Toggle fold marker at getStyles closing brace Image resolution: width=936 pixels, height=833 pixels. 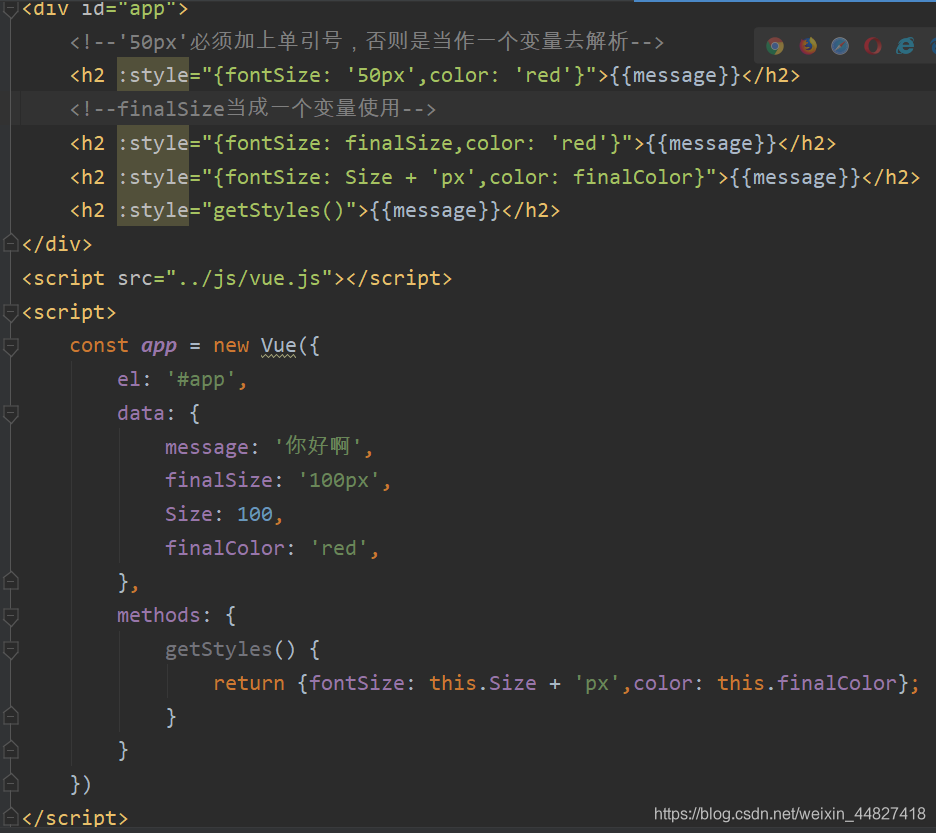(11, 717)
